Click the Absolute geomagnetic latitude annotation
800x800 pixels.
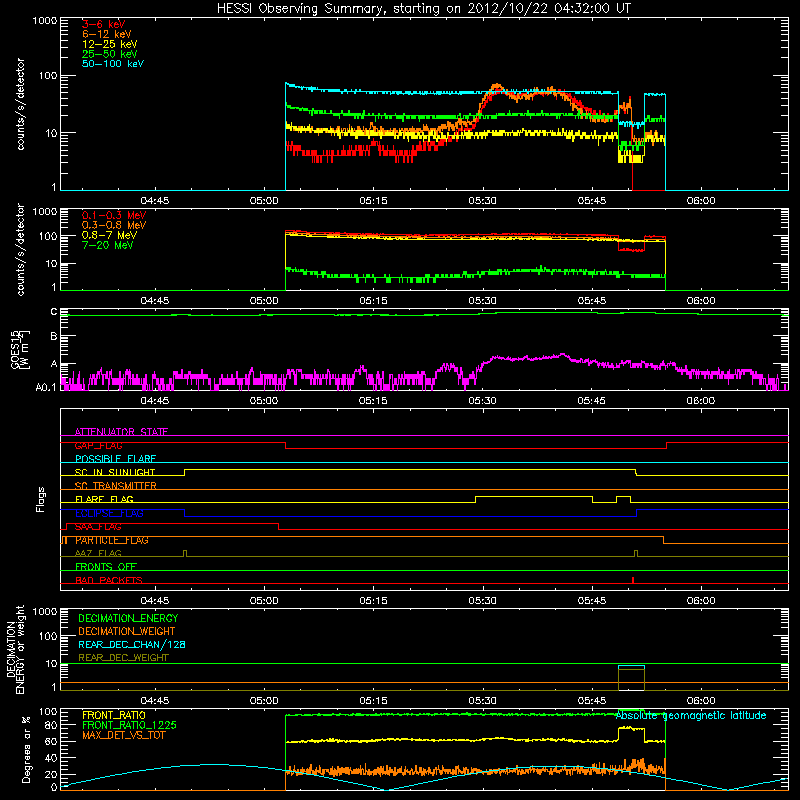pos(691,716)
